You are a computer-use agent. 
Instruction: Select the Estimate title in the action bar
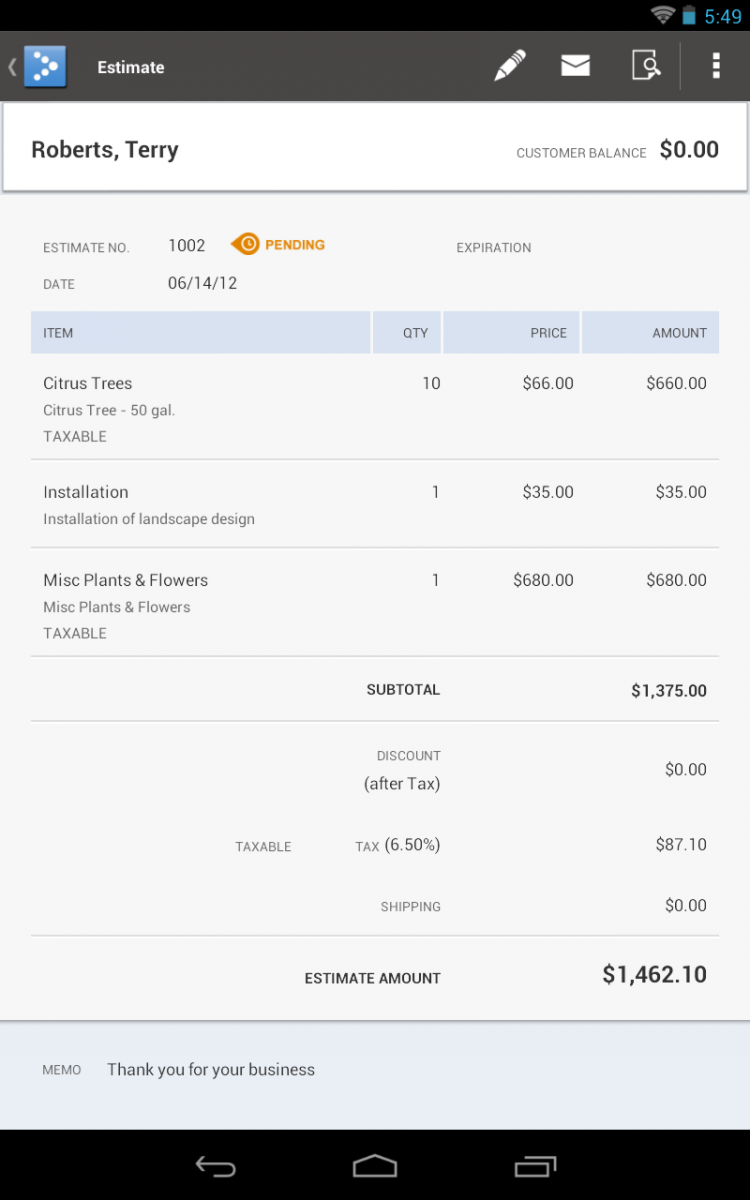coord(130,67)
